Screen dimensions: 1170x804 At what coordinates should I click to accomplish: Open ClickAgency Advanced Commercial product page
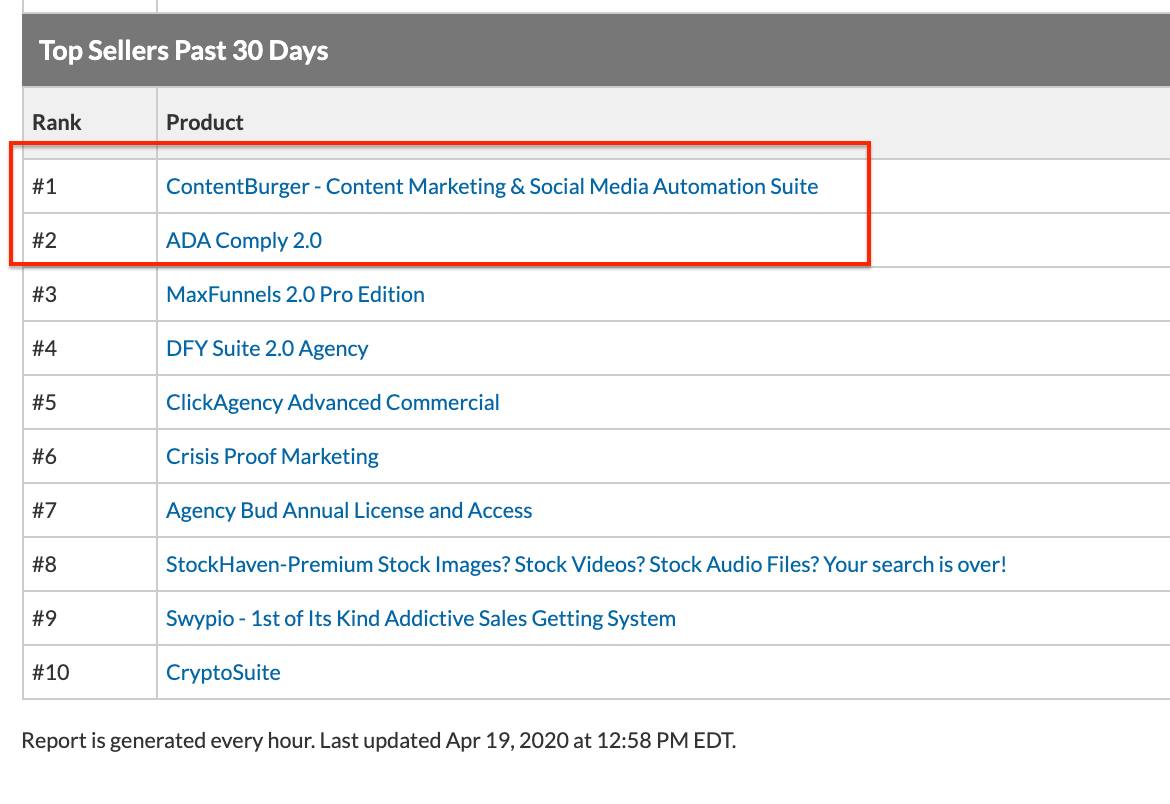[332, 402]
